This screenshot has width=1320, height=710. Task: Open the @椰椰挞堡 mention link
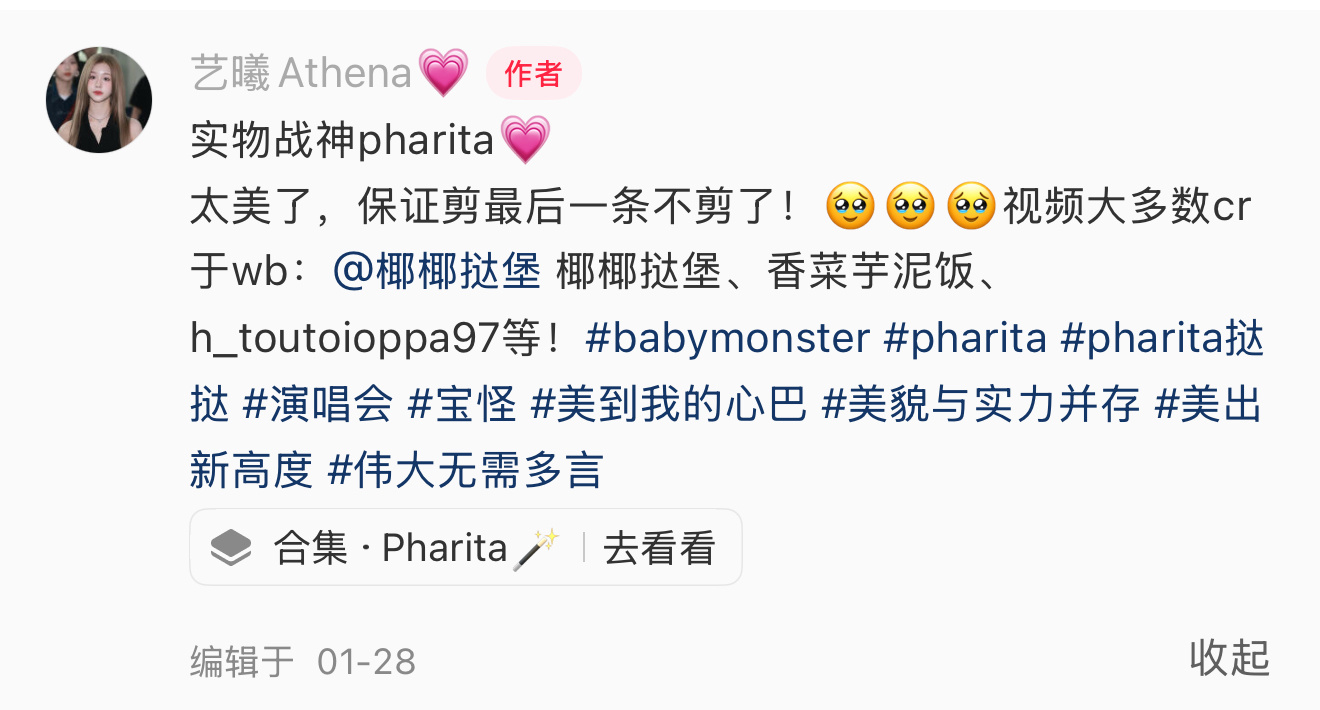pos(436,273)
